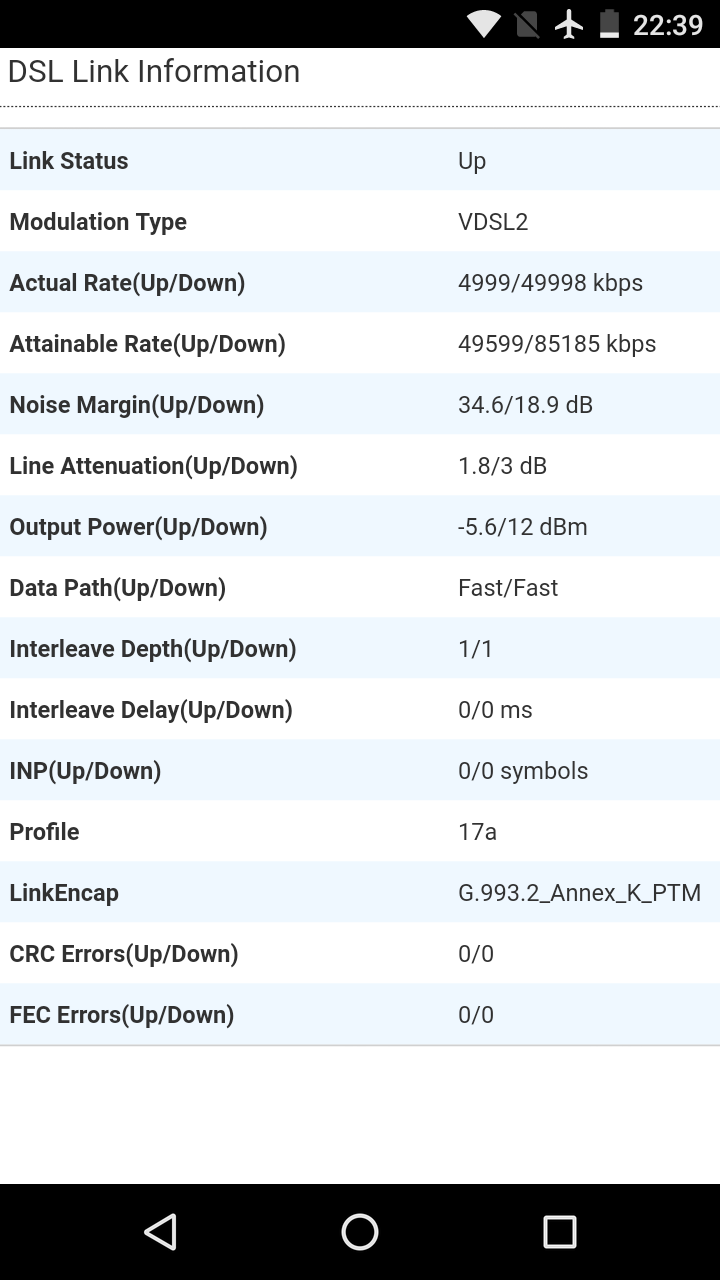Click the Noise Margin value 34.6/18.9 dB

click(525, 405)
